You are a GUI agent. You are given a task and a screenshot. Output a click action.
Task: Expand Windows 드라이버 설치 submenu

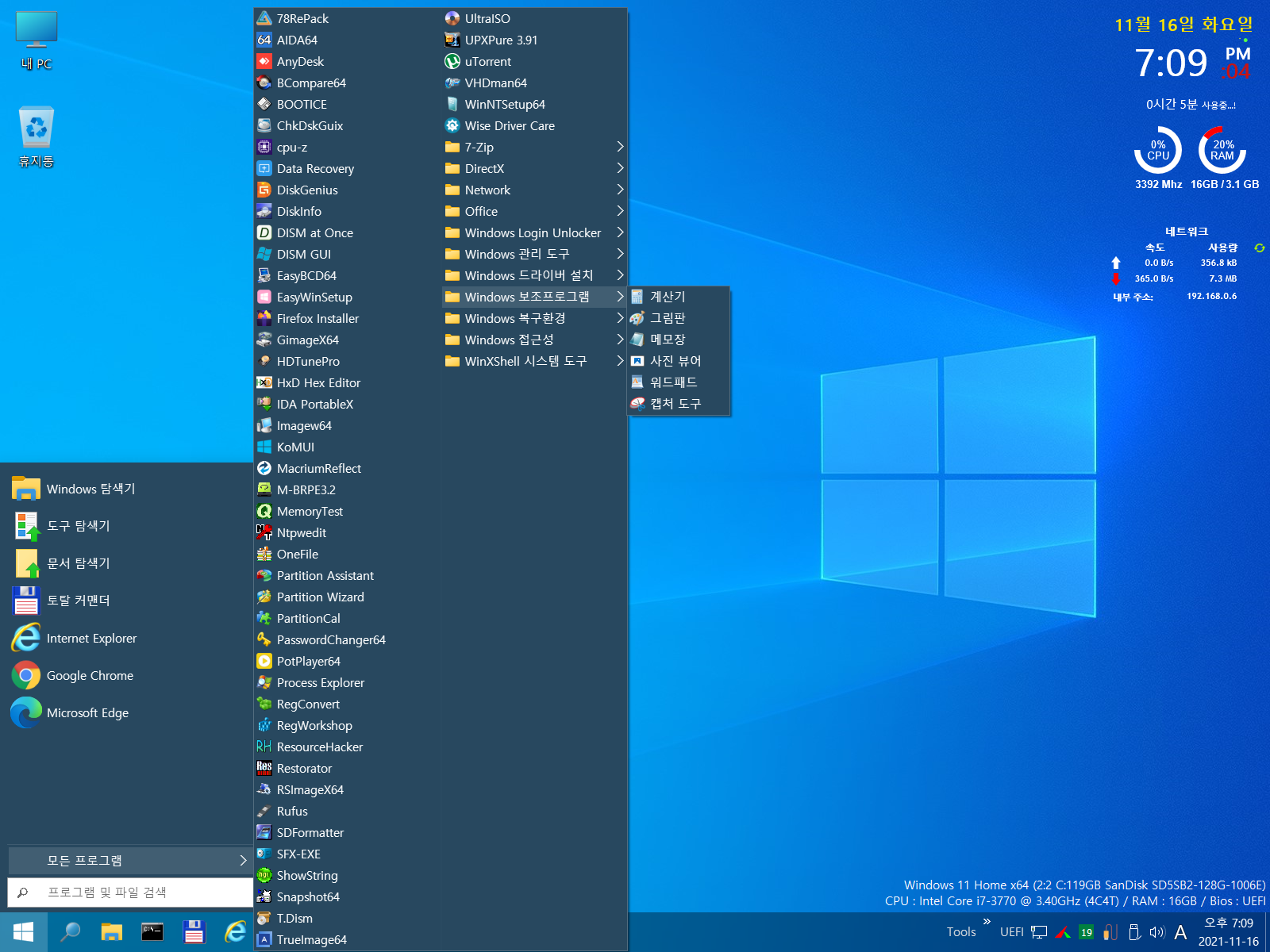click(534, 275)
